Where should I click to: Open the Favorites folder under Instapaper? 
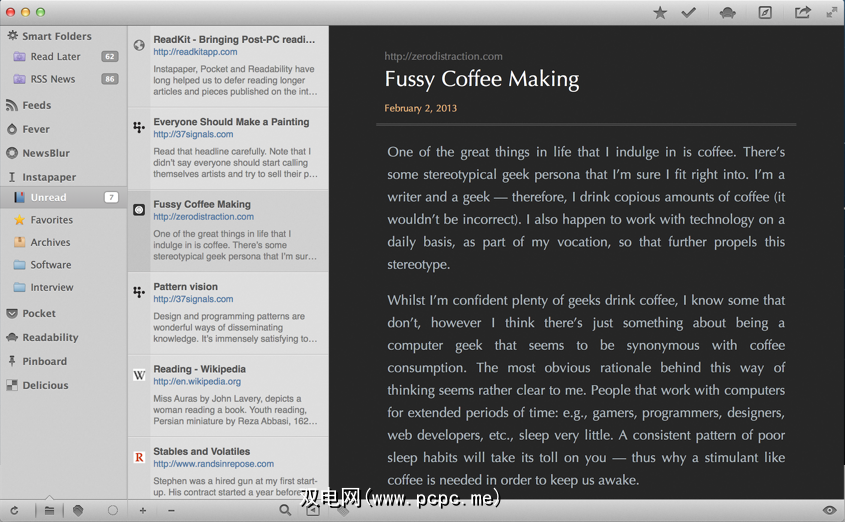pos(51,220)
